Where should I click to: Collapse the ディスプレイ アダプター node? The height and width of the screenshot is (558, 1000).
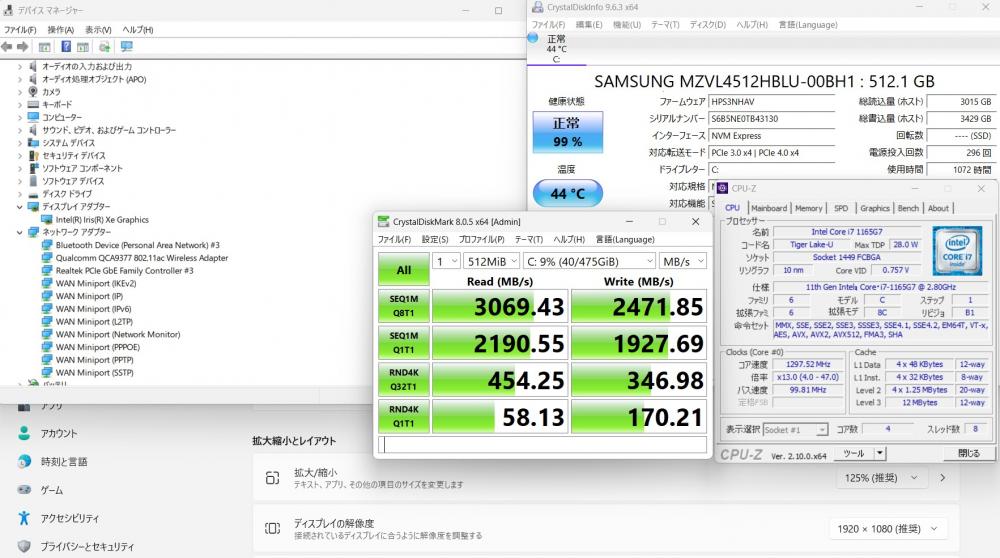point(19,207)
